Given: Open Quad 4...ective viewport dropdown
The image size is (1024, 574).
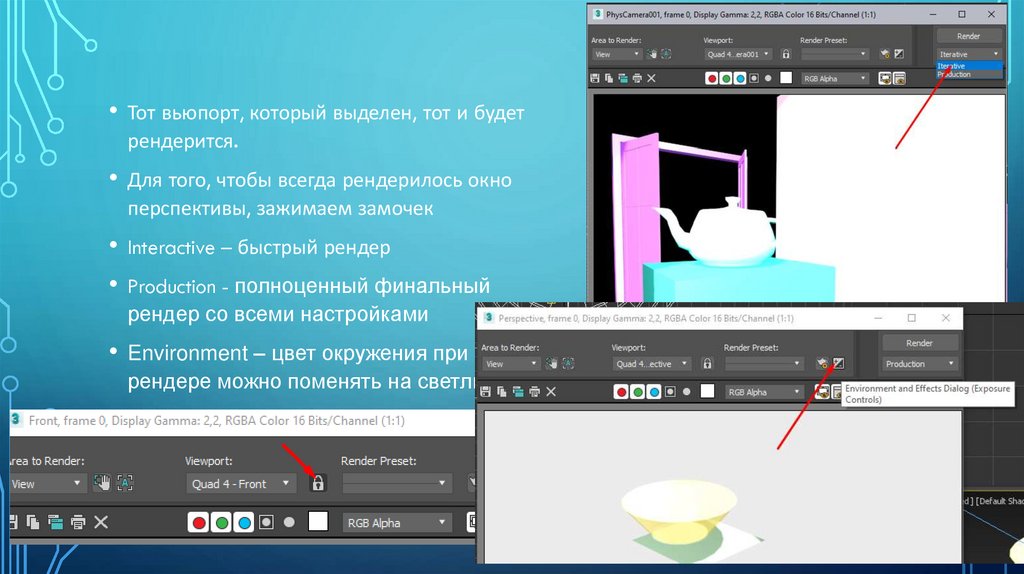Looking at the screenshot, I should point(652,364).
